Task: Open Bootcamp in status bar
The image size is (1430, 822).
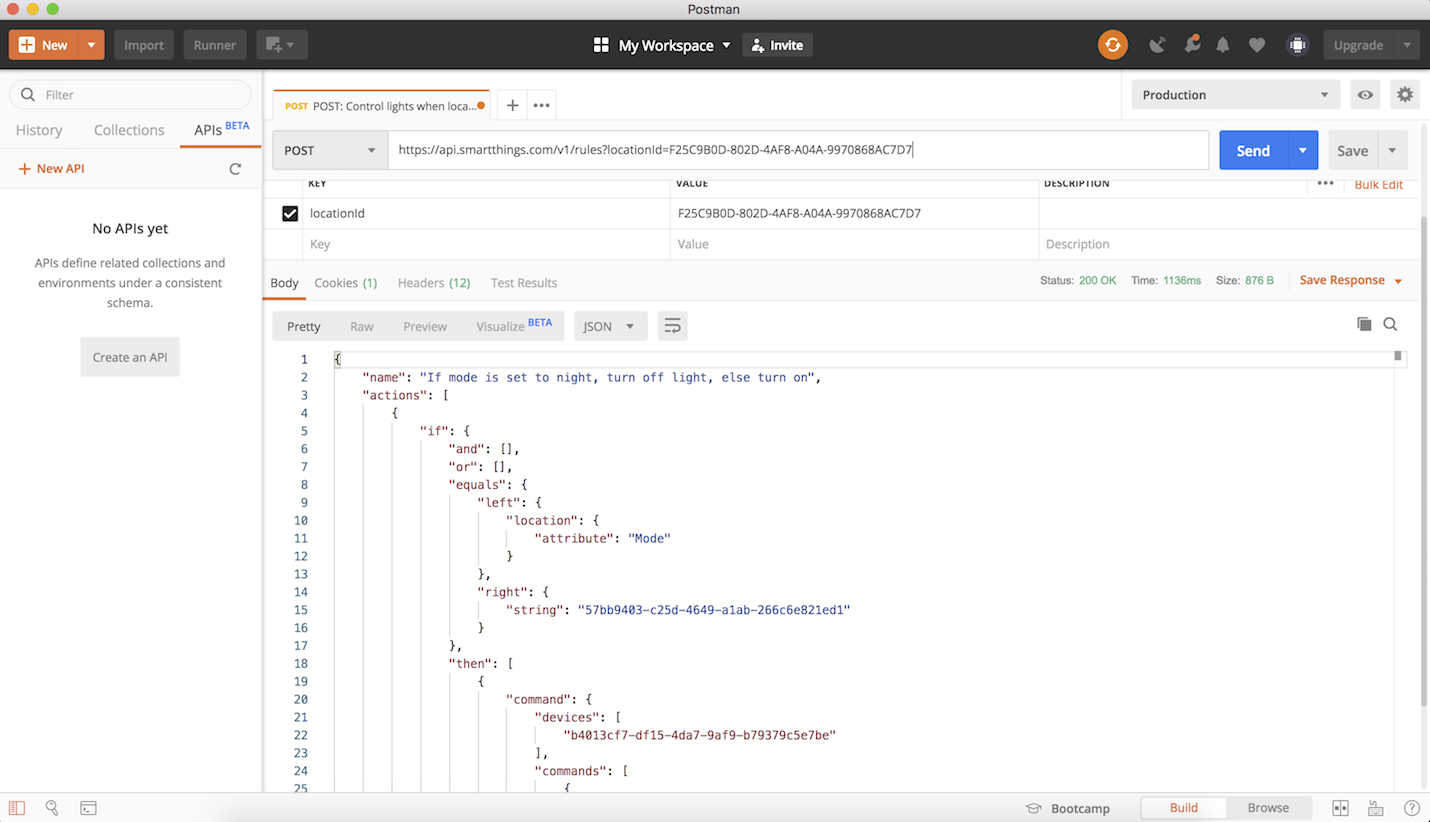Action: tap(1068, 808)
